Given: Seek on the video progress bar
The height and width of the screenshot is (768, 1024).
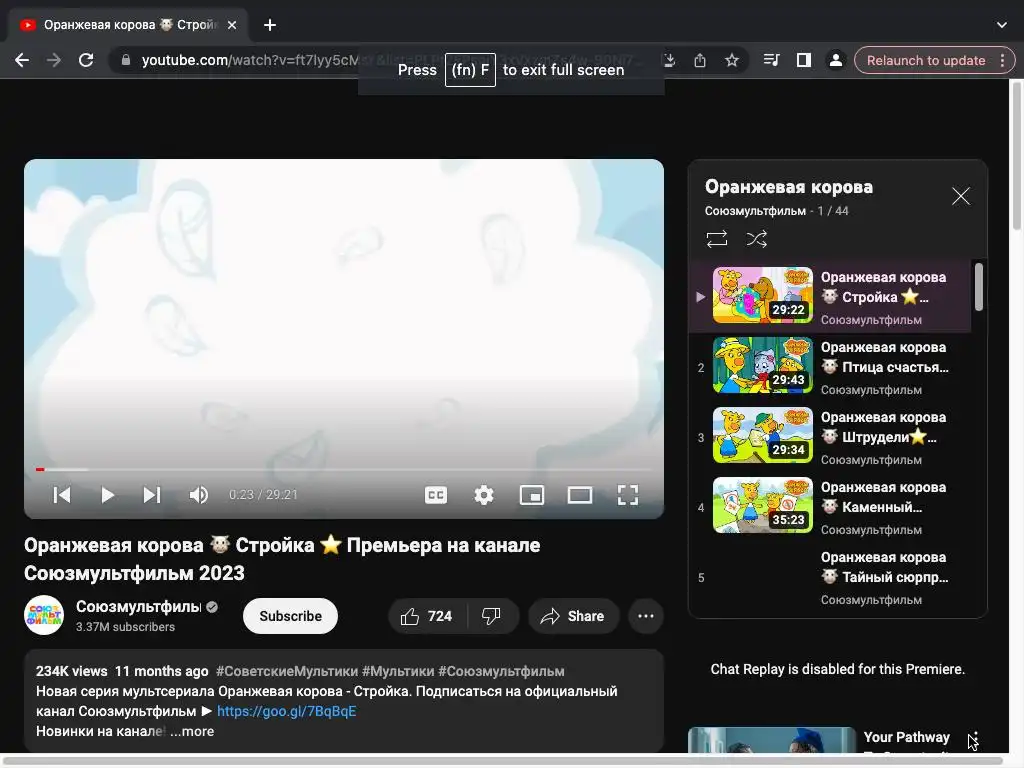Looking at the screenshot, I should [x=344, y=469].
